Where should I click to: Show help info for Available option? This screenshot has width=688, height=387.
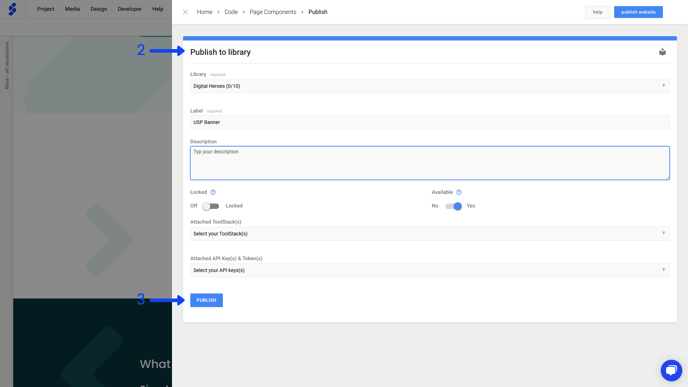click(x=459, y=192)
